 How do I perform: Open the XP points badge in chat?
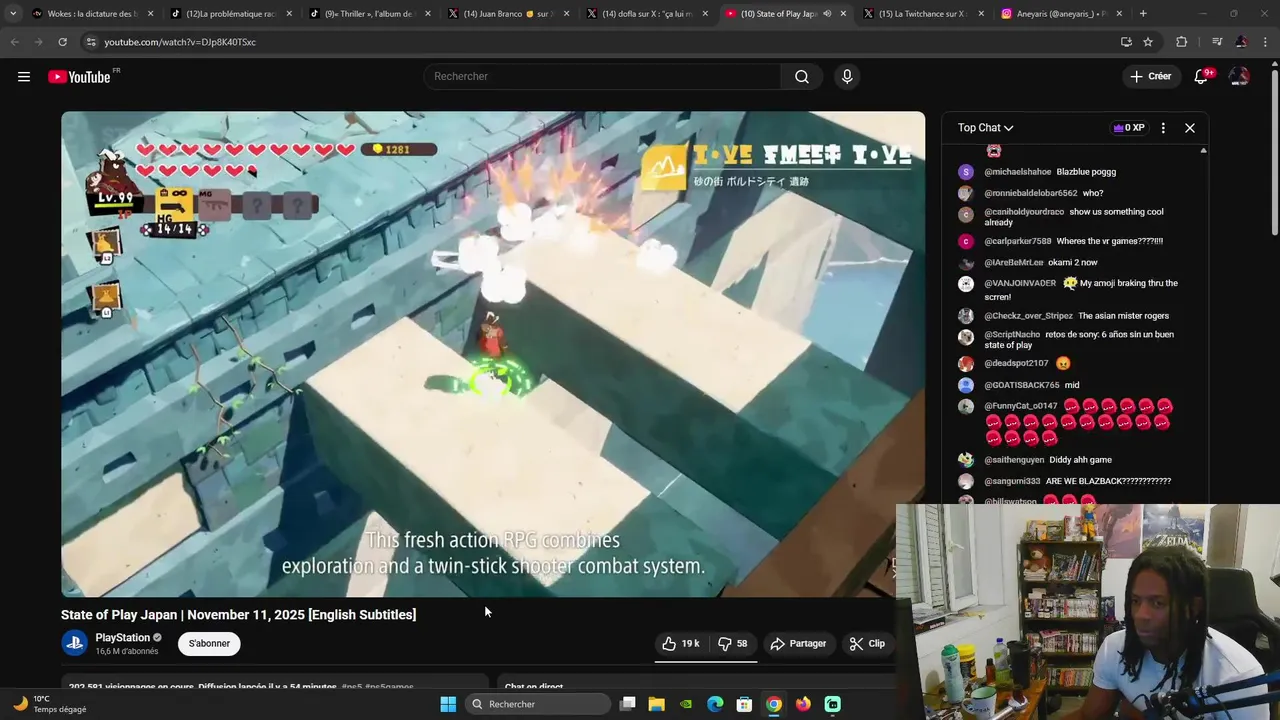tap(1129, 128)
